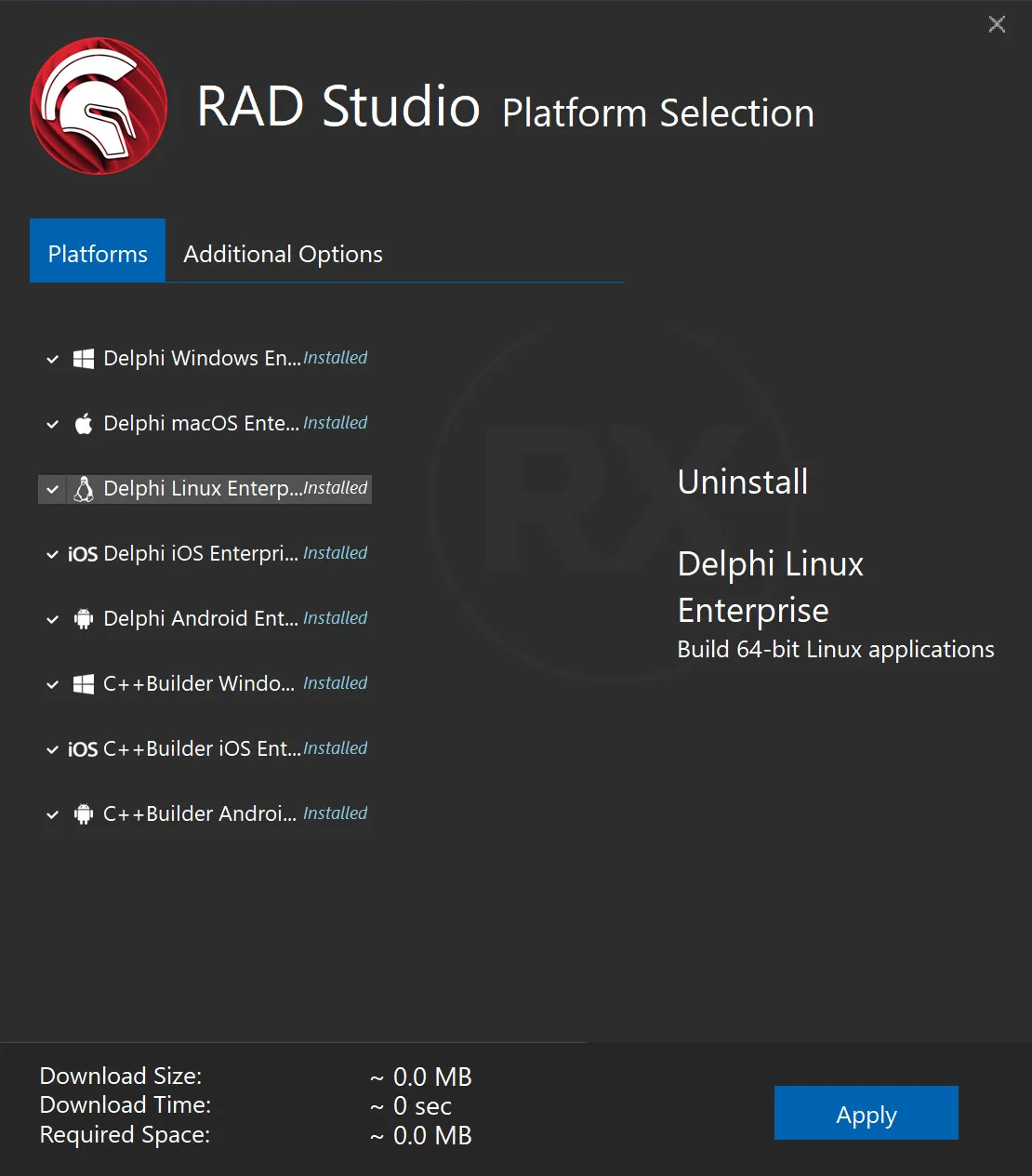Image resolution: width=1032 pixels, height=1176 pixels.
Task: Click the Download Time label
Action: [126, 1104]
